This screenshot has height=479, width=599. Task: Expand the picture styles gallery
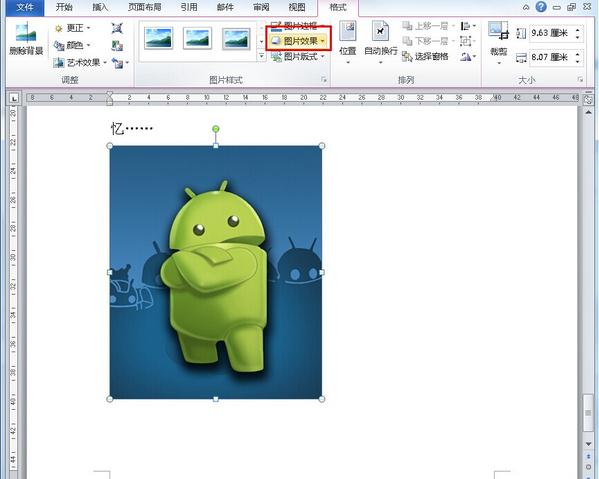click(261, 56)
